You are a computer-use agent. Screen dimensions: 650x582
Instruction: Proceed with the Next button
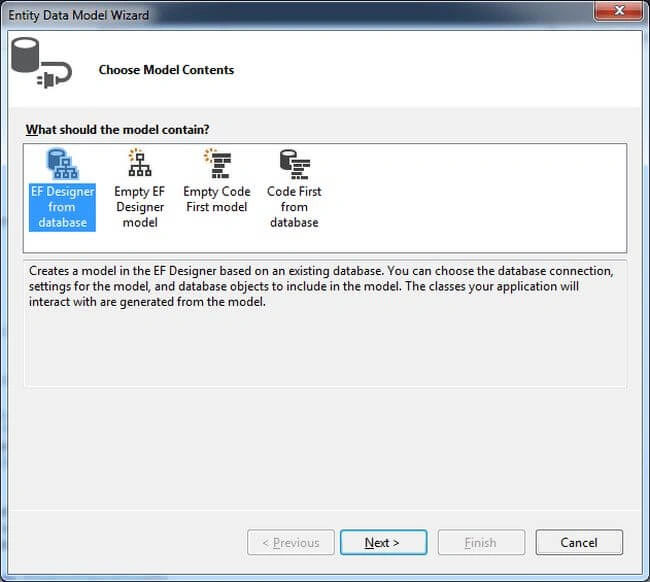point(383,542)
